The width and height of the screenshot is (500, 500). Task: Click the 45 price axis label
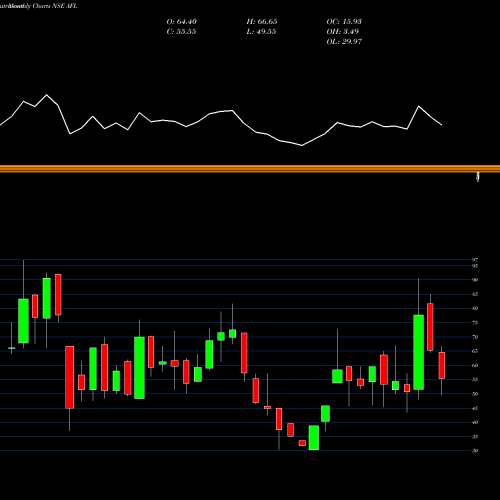point(475,408)
